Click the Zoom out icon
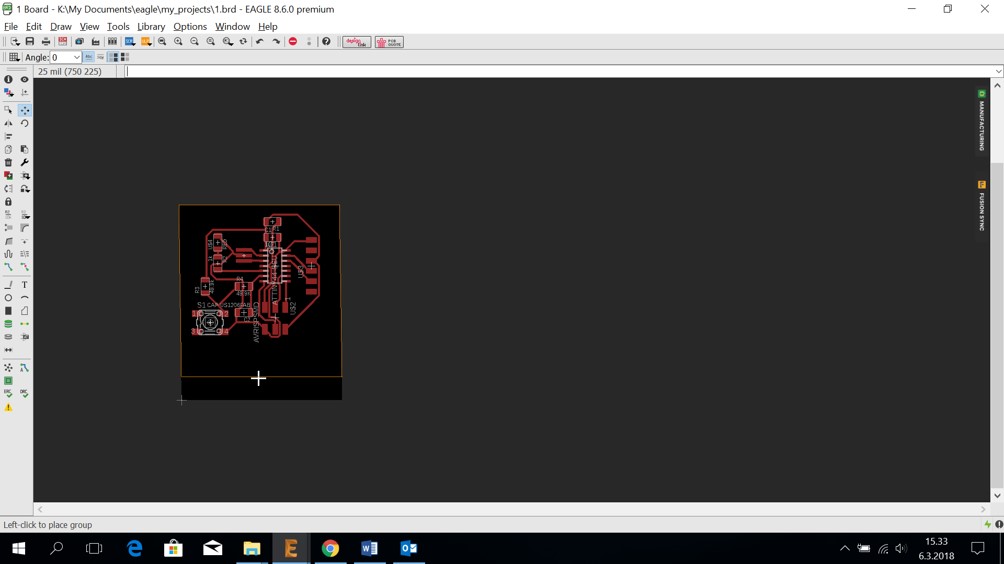 click(194, 42)
